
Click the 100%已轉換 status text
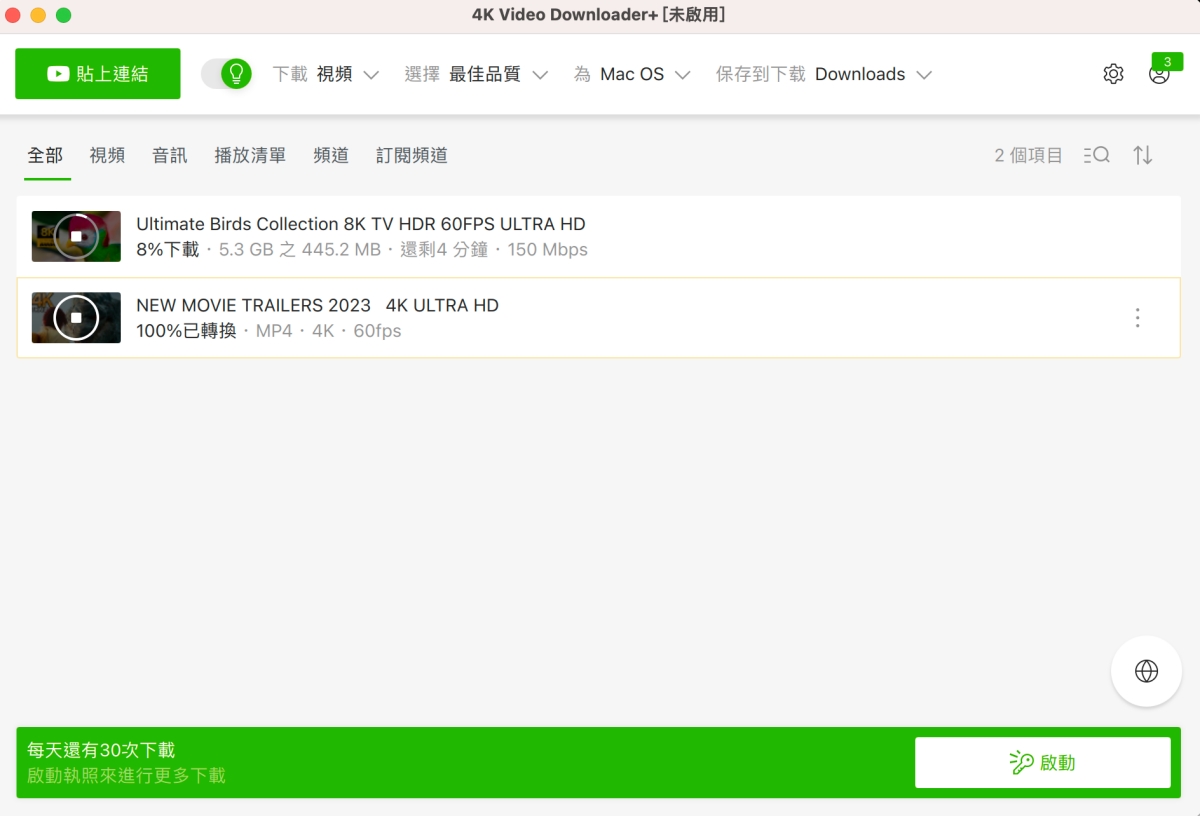[186, 331]
